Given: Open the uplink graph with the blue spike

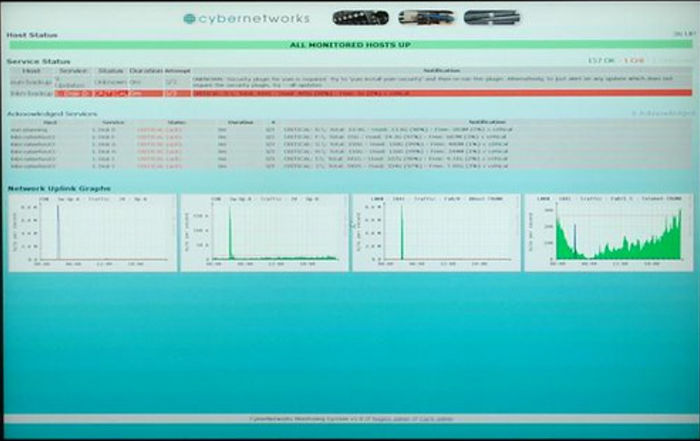Looking at the screenshot, I should (x=93, y=233).
